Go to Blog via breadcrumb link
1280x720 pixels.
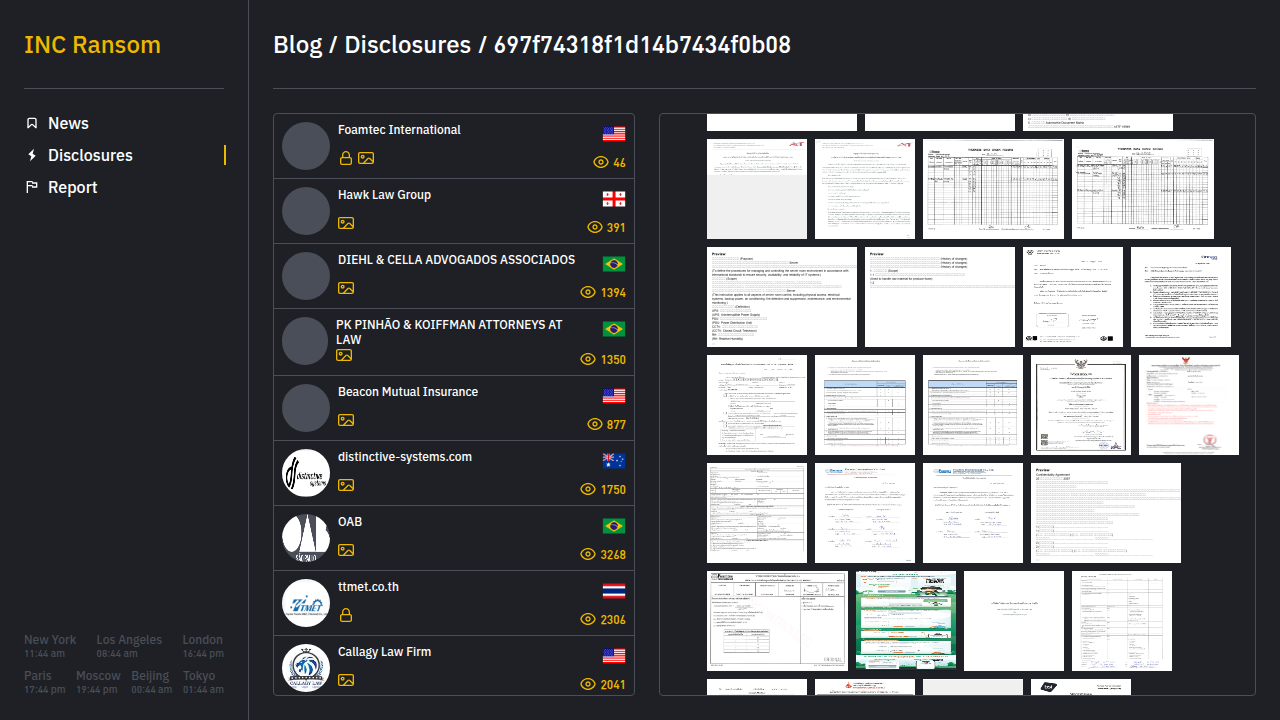point(297,45)
